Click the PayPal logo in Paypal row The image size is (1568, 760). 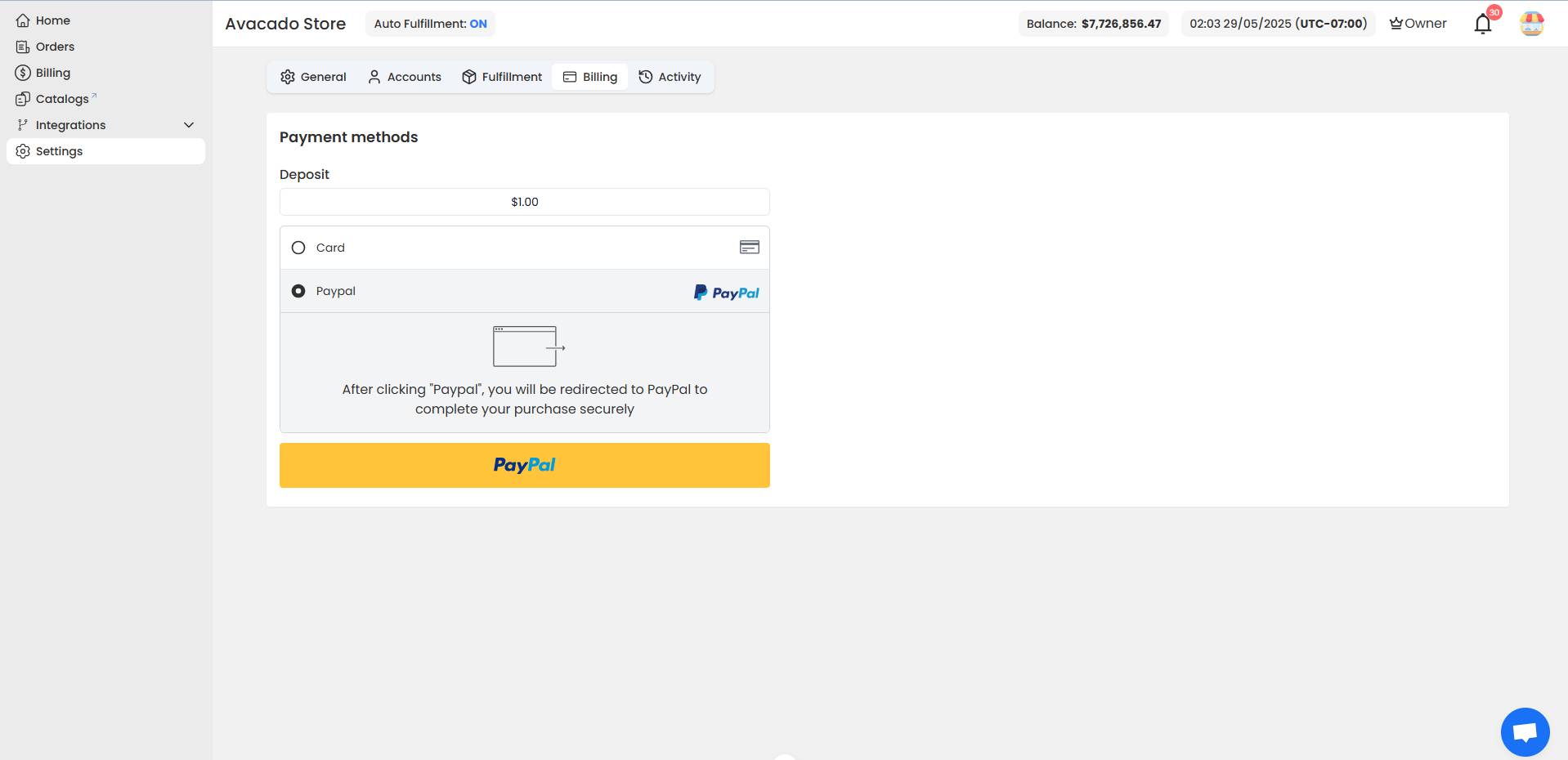click(727, 293)
